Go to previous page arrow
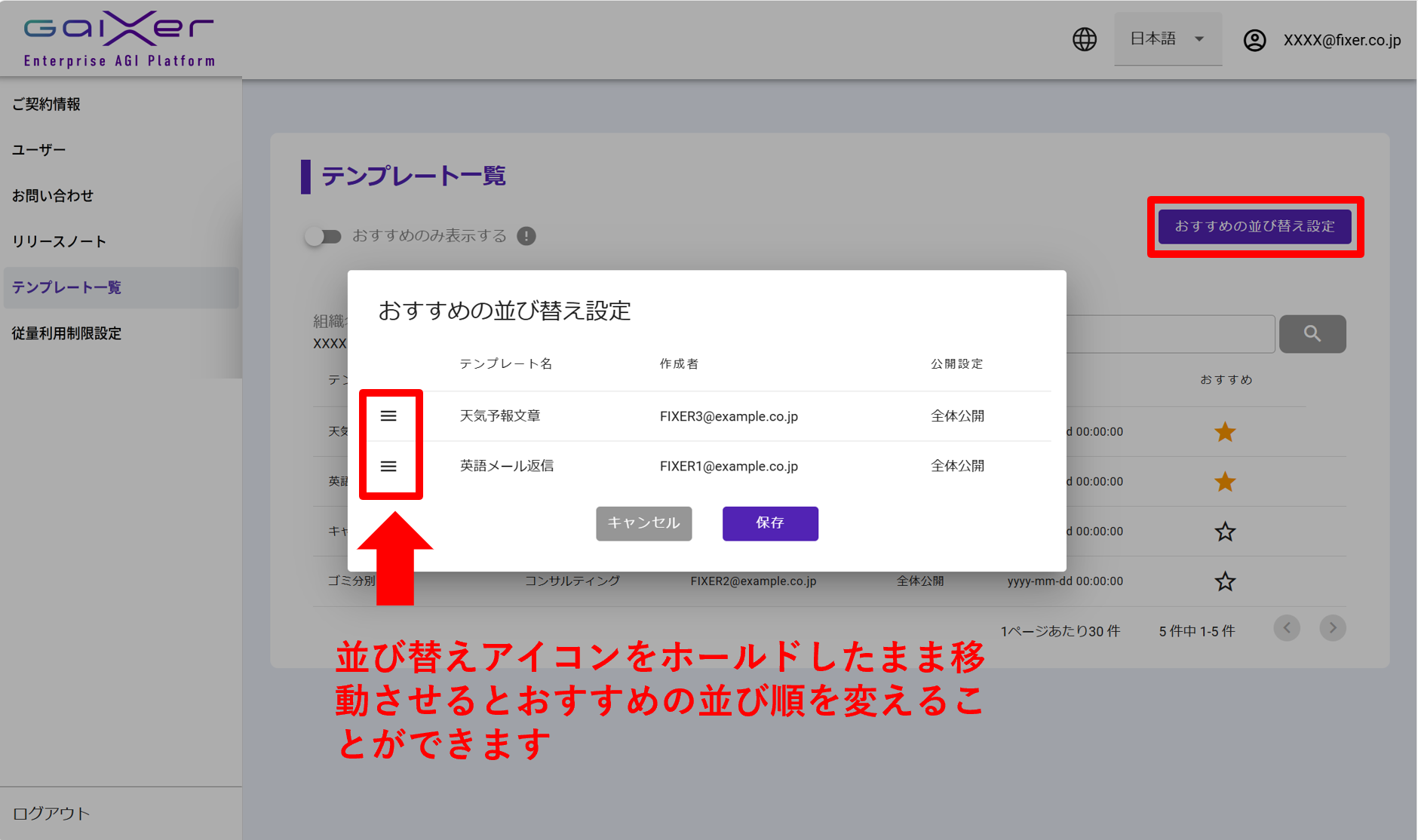This screenshot has height=840, width=1418. click(1287, 628)
